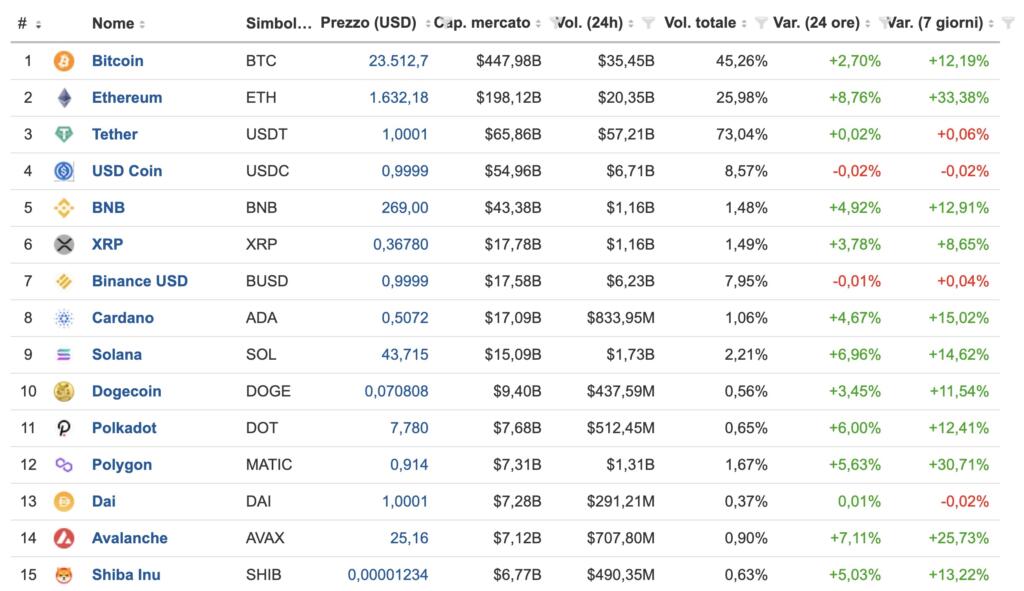The image size is (1024, 591).
Task: Open the Cardano link
Action: coord(123,318)
